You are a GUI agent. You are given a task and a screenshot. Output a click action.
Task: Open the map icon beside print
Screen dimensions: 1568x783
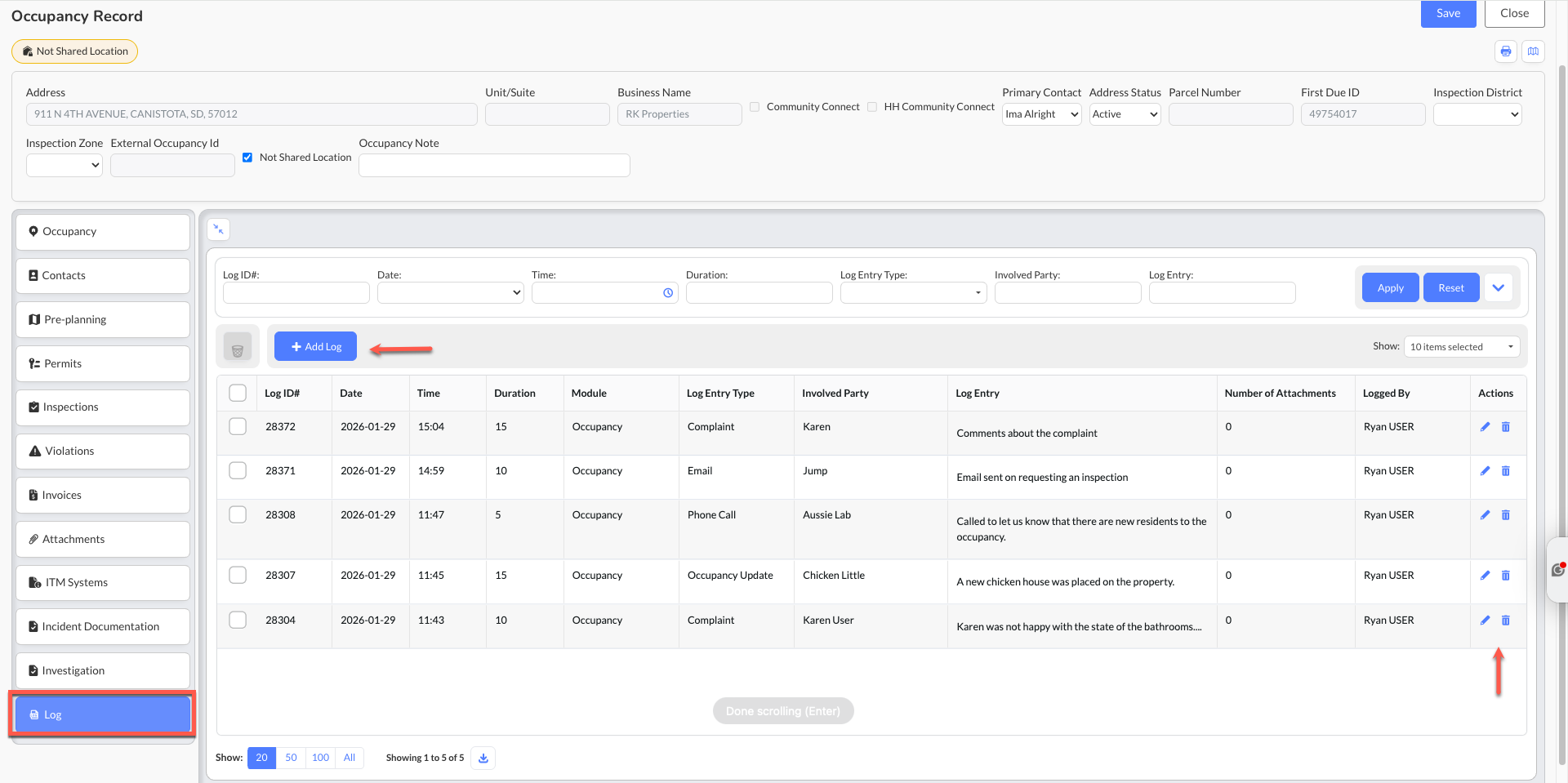[x=1533, y=51]
